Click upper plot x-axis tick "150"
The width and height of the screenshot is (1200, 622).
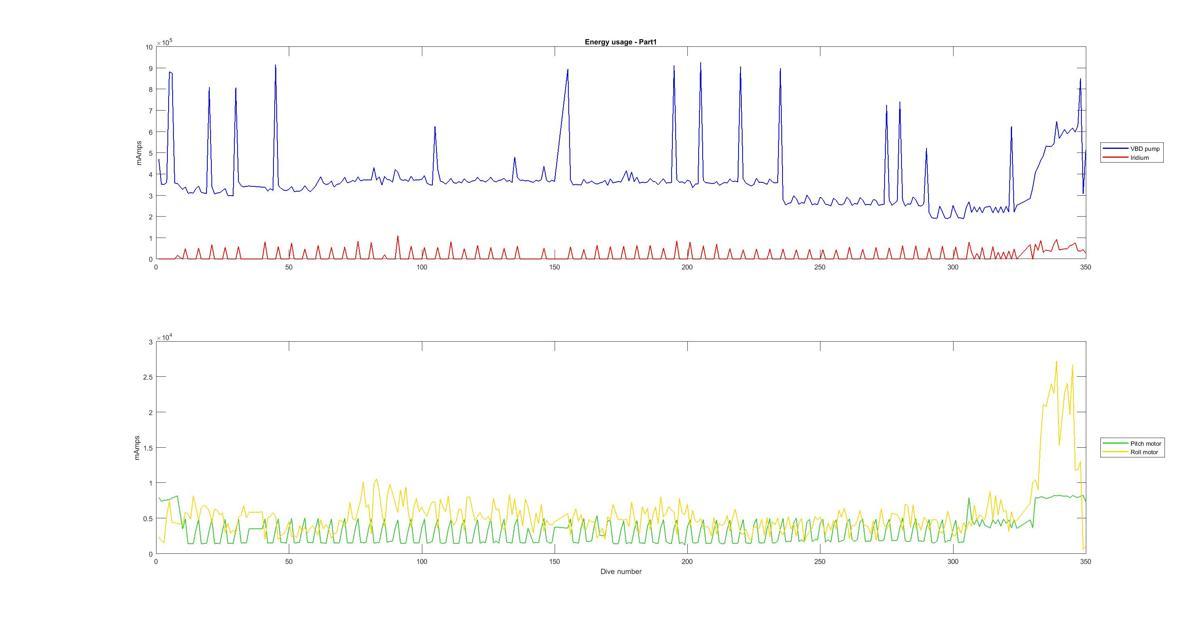[555, 267]
